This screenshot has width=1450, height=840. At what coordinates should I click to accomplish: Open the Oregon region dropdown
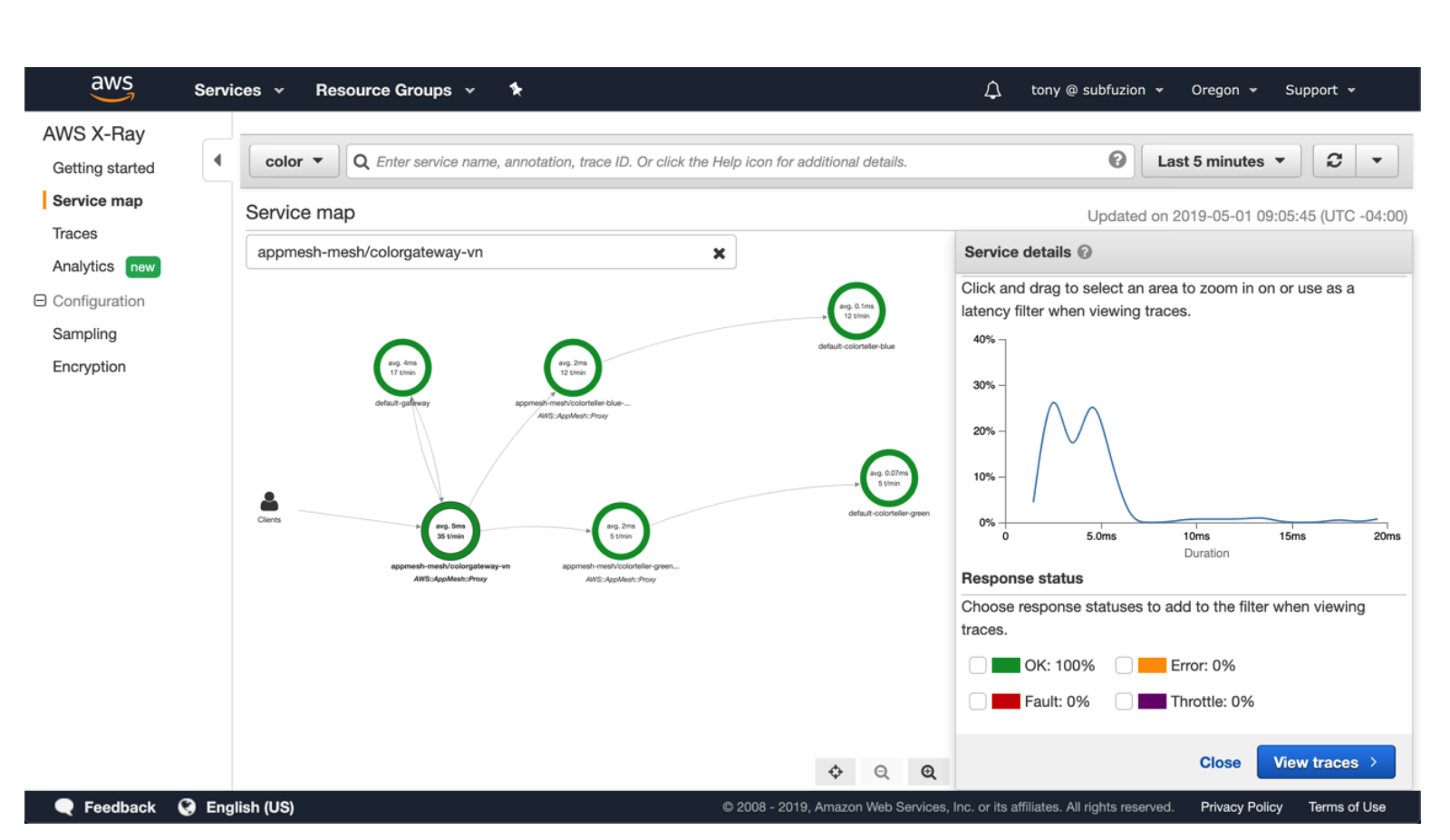tap(1224, 90)
